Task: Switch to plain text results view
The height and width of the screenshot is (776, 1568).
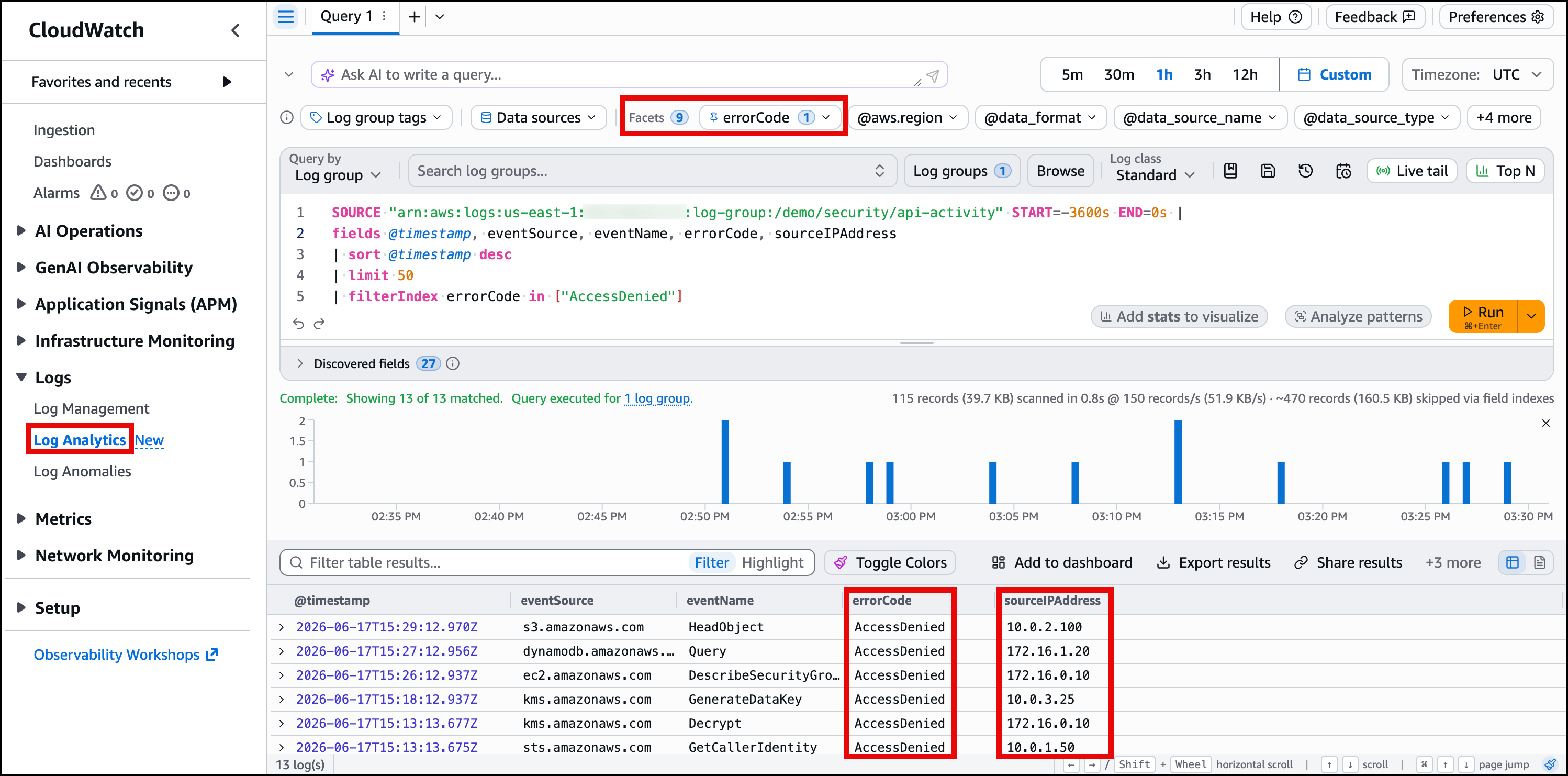Action: (1539, 563)
